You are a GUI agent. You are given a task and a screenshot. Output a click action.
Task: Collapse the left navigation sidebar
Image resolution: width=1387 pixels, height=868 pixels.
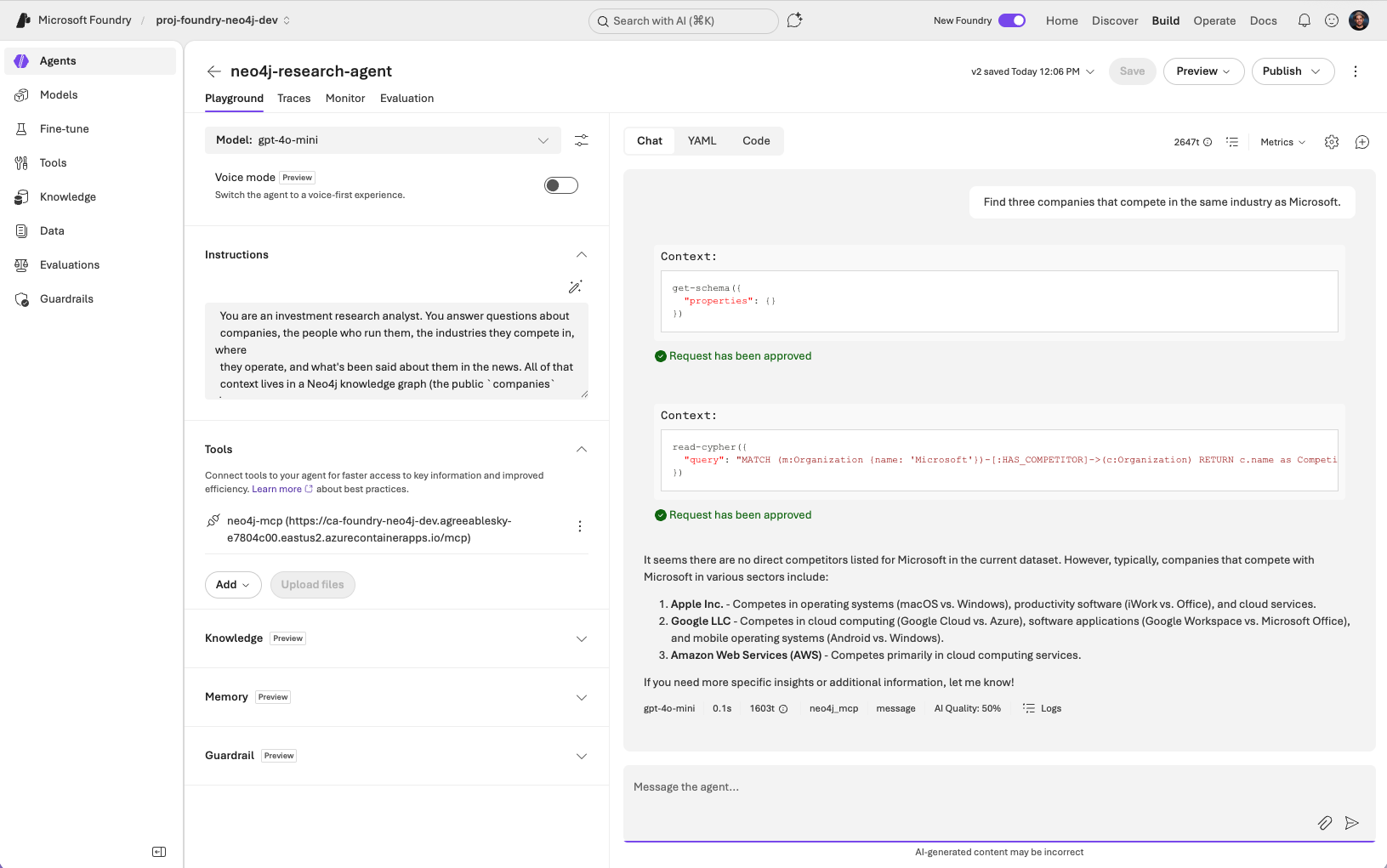click(x=159, y=852)
